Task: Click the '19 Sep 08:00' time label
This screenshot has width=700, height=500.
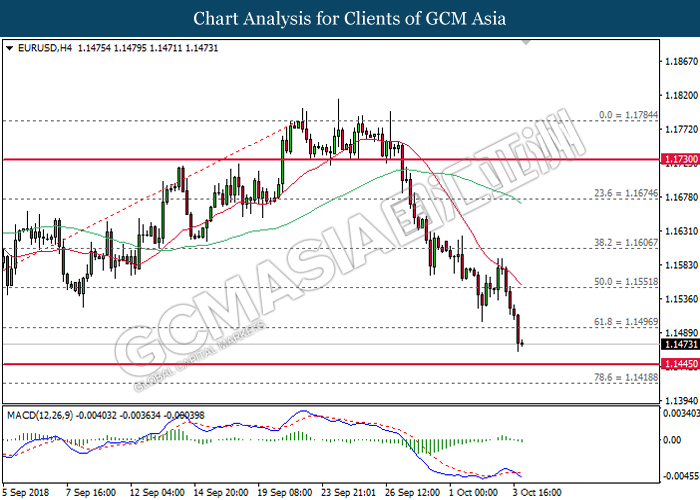Action: [285, 492]
